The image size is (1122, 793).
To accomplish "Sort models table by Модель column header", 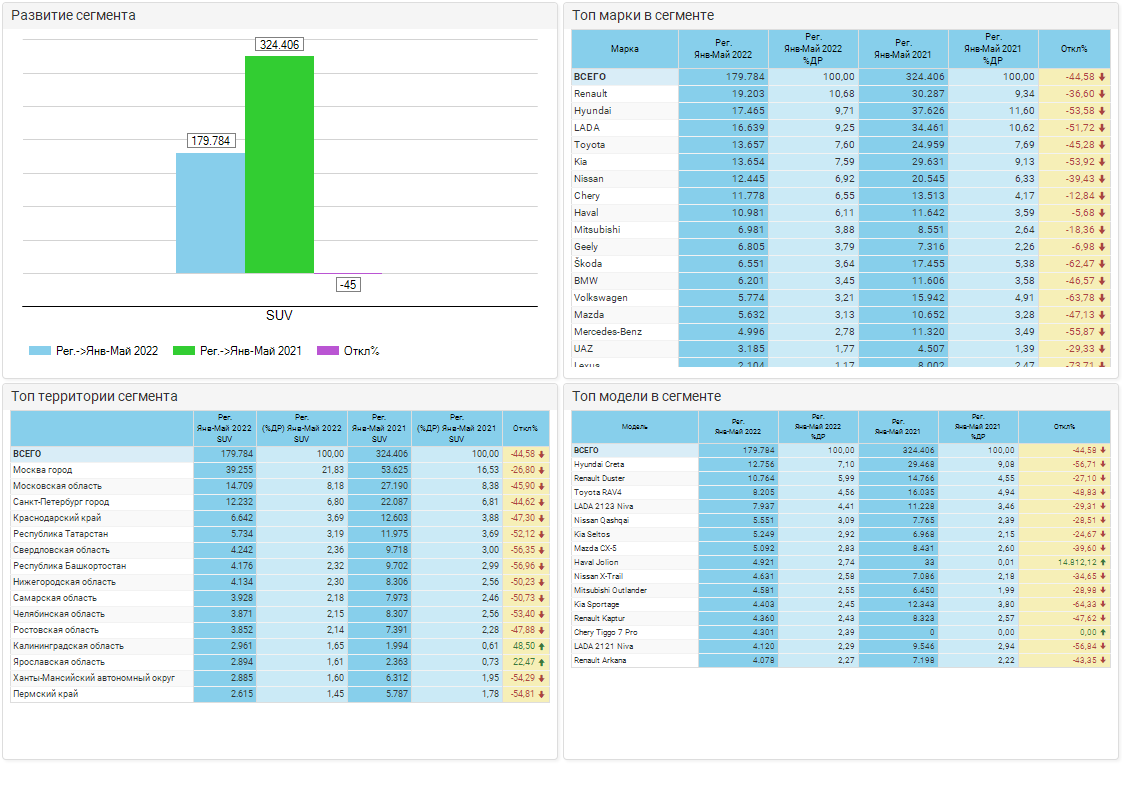I will [634, 427].
